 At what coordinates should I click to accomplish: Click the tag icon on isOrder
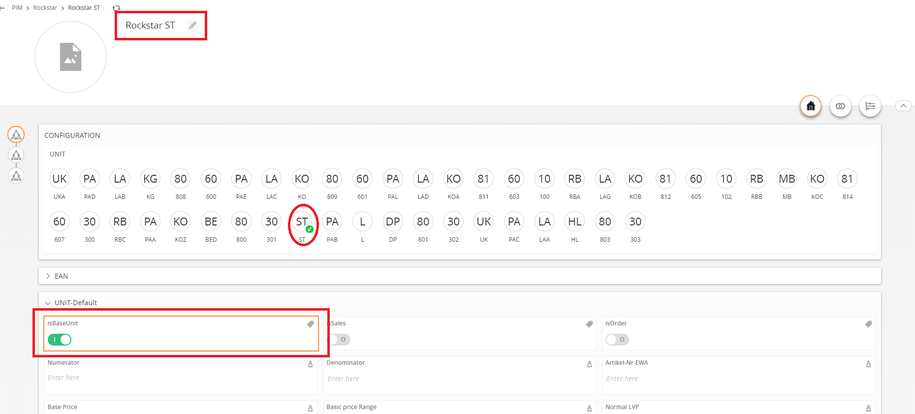point(868,323)
